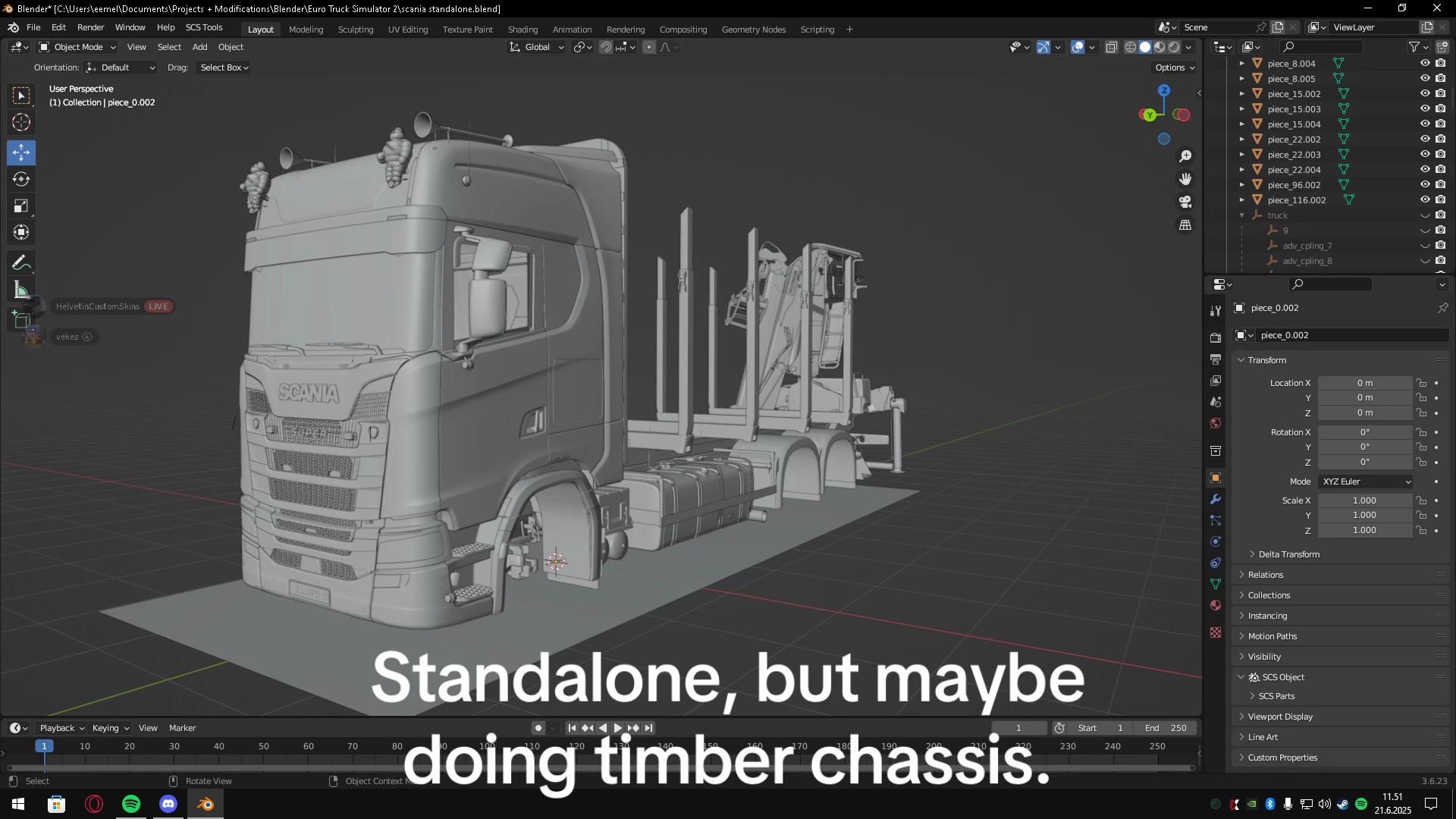The width and height of the screenshot is (1456, 819).
Task: Open the Object Data properties tab
Action: 1216,584
